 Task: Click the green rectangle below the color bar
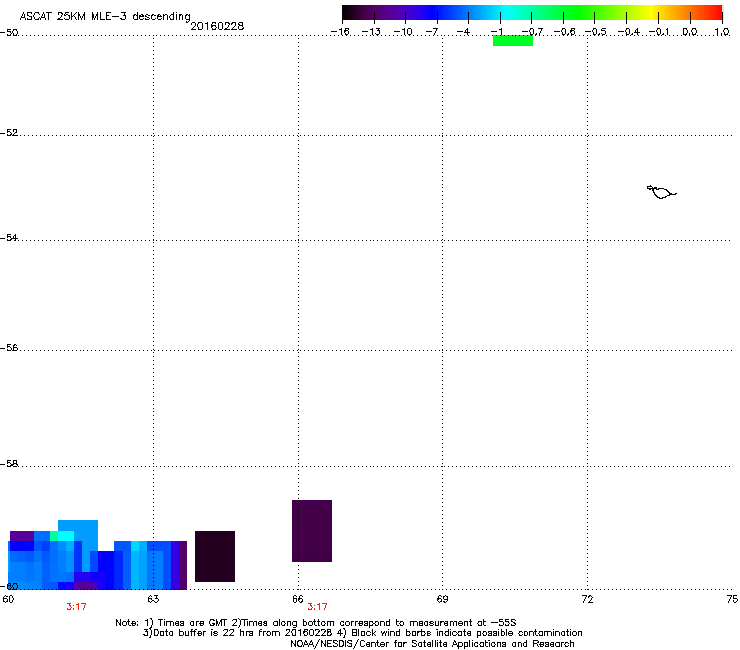513,41
